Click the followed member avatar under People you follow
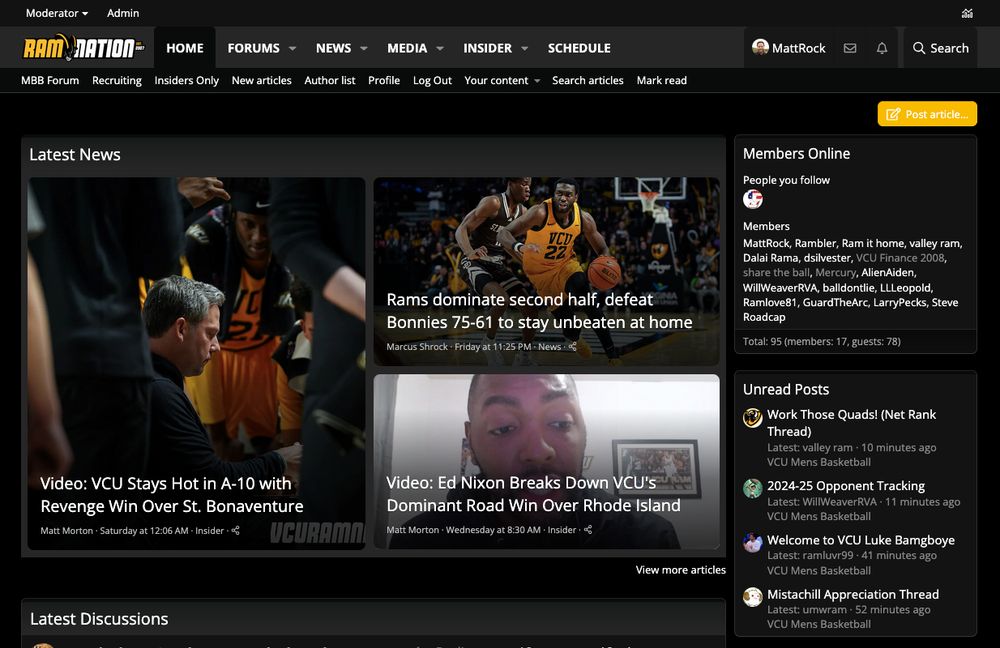 [753, 200]
